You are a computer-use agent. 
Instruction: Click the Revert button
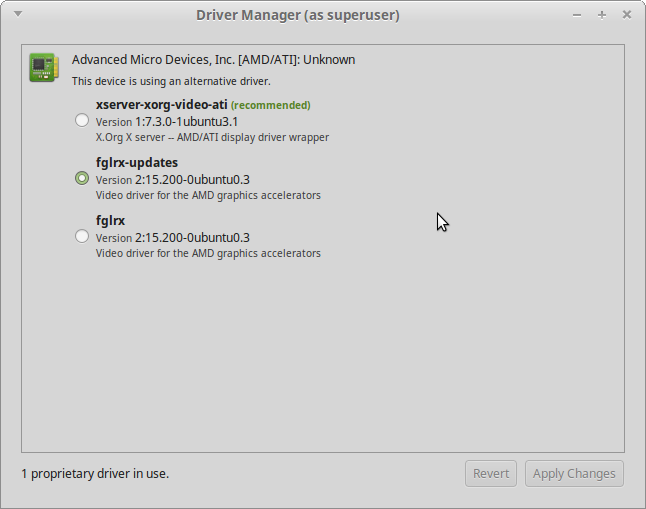pos(491,474)
